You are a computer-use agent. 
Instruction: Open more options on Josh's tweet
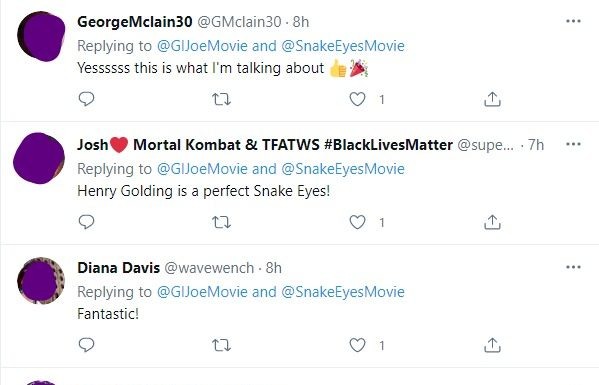573,144
